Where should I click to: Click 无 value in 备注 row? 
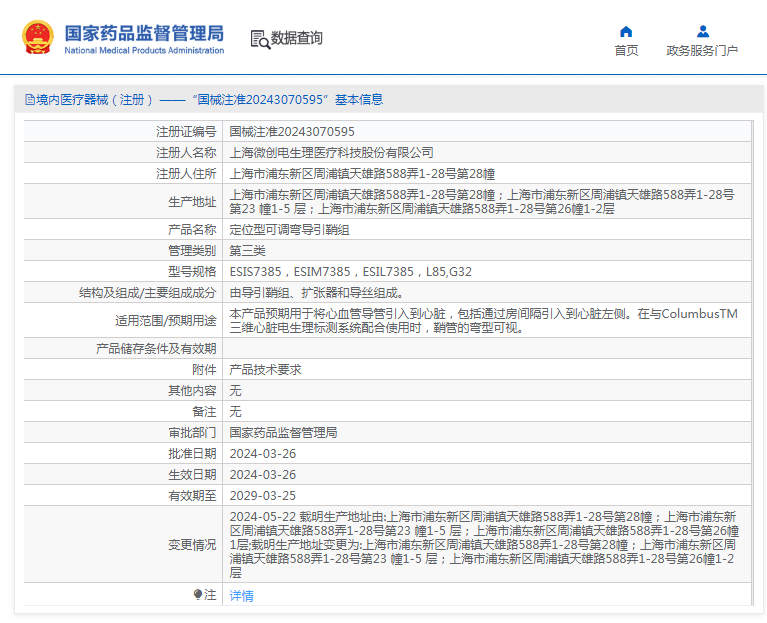pyautogui.click(x=235, y=411)
